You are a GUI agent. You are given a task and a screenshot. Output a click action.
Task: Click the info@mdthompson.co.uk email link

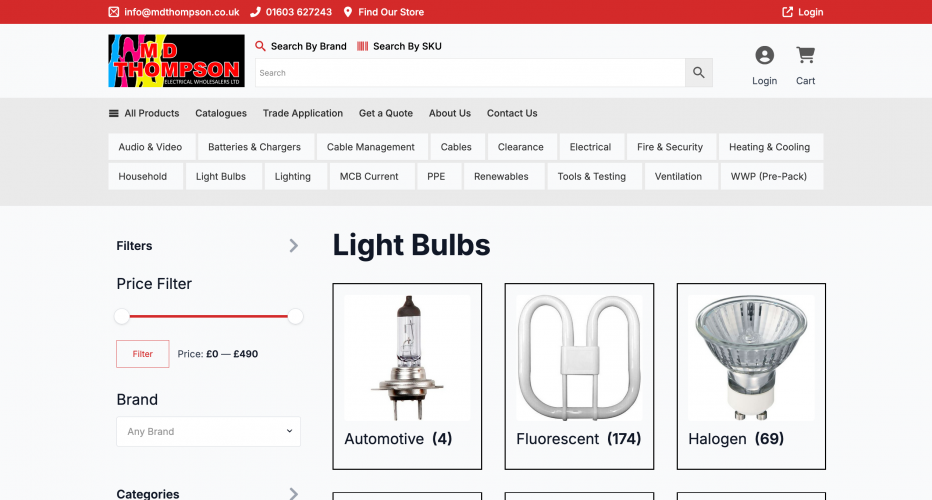coord(181,12)
